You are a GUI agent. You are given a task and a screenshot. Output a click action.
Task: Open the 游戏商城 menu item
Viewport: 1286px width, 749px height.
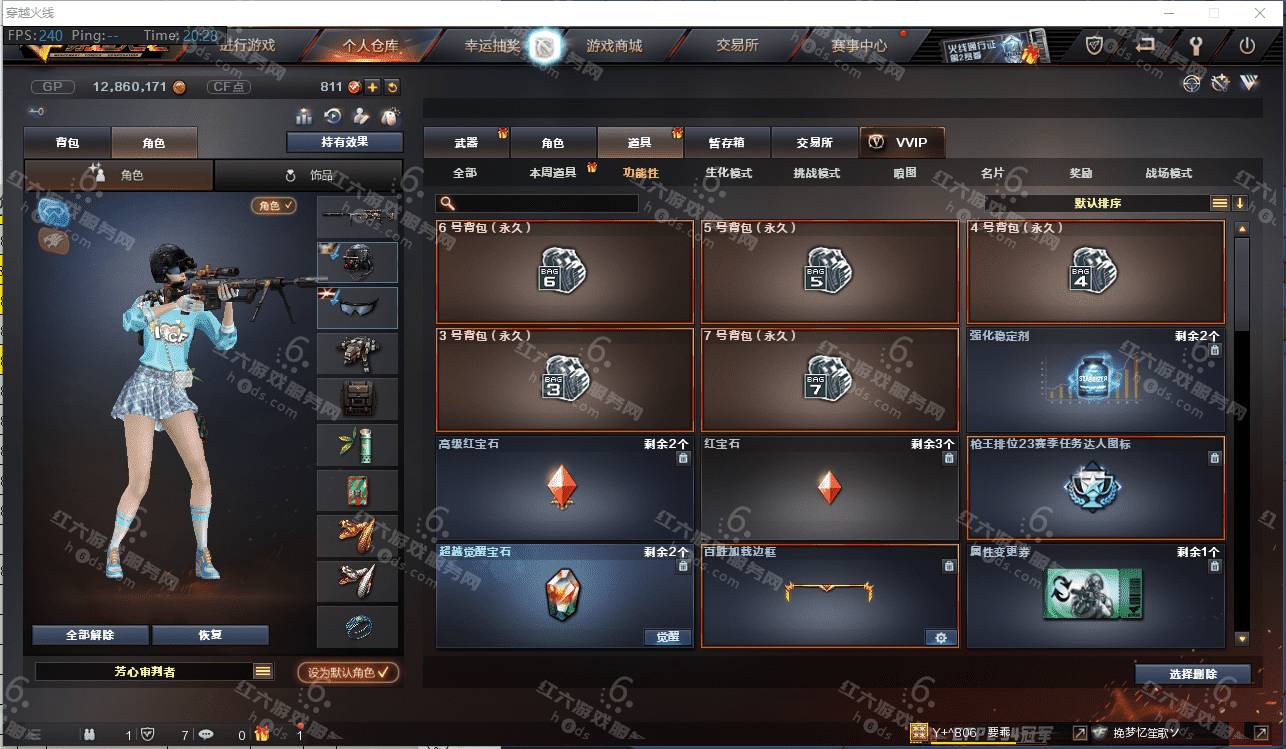coord(614,46)
